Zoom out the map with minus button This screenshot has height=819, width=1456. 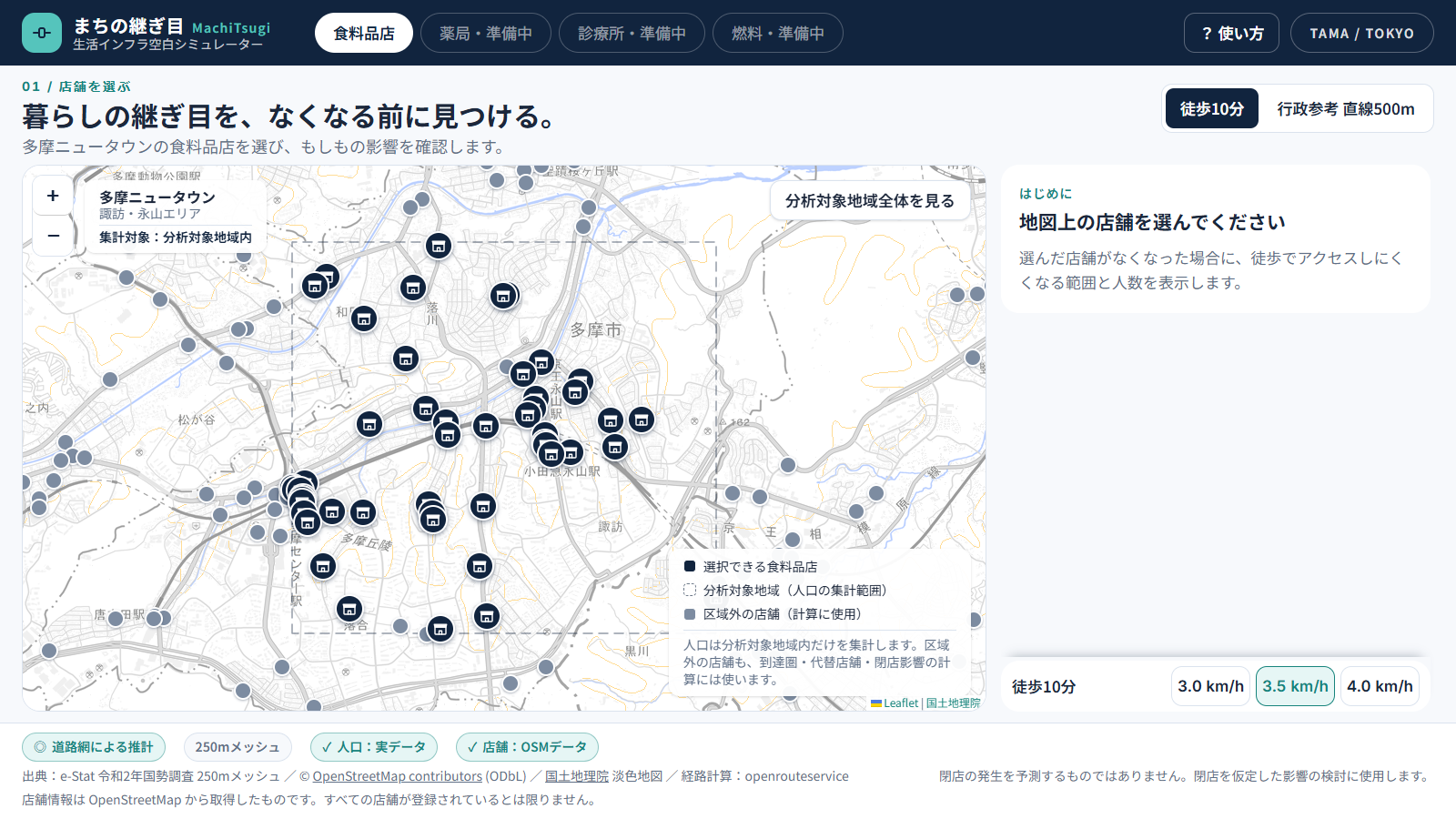tap(53, 236)
